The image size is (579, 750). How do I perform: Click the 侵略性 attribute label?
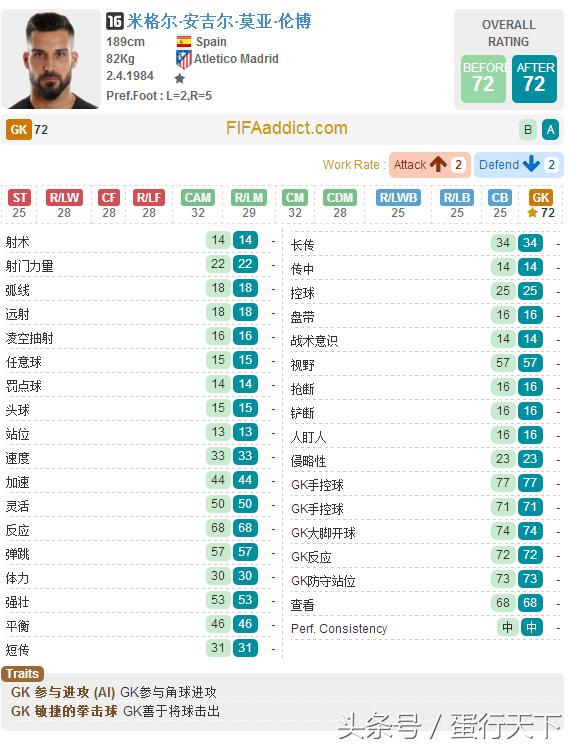coord(309,462)
